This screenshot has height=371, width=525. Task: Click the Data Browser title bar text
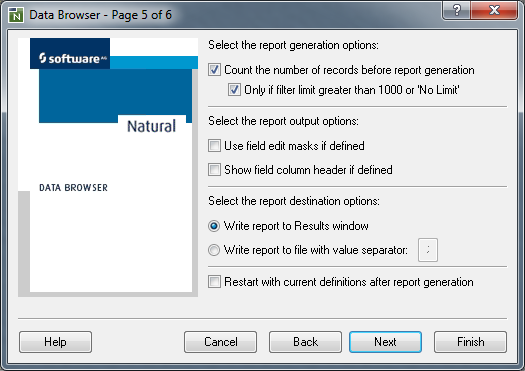tap(100, 15)
